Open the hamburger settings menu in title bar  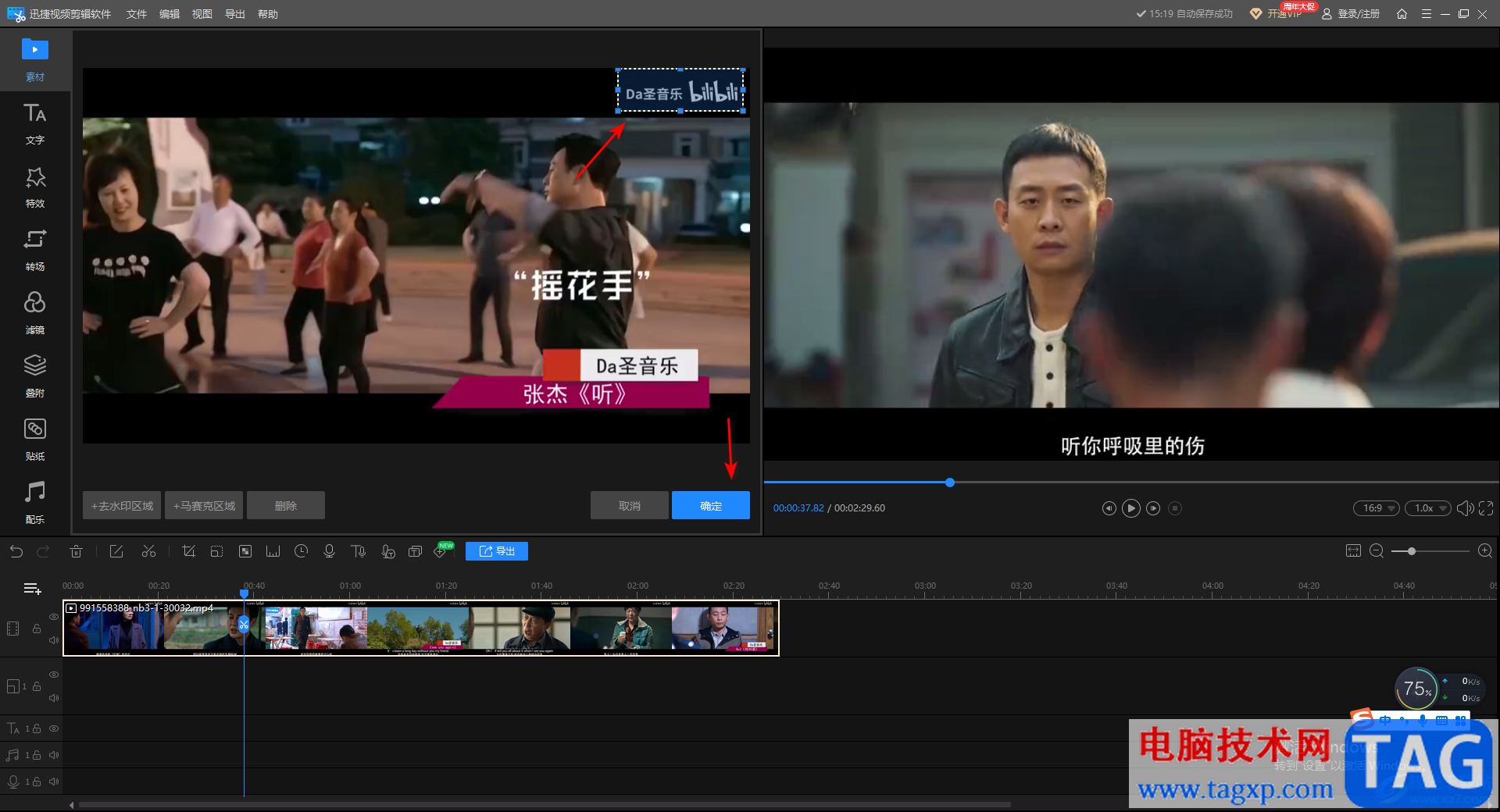(x=1427, y=14)
